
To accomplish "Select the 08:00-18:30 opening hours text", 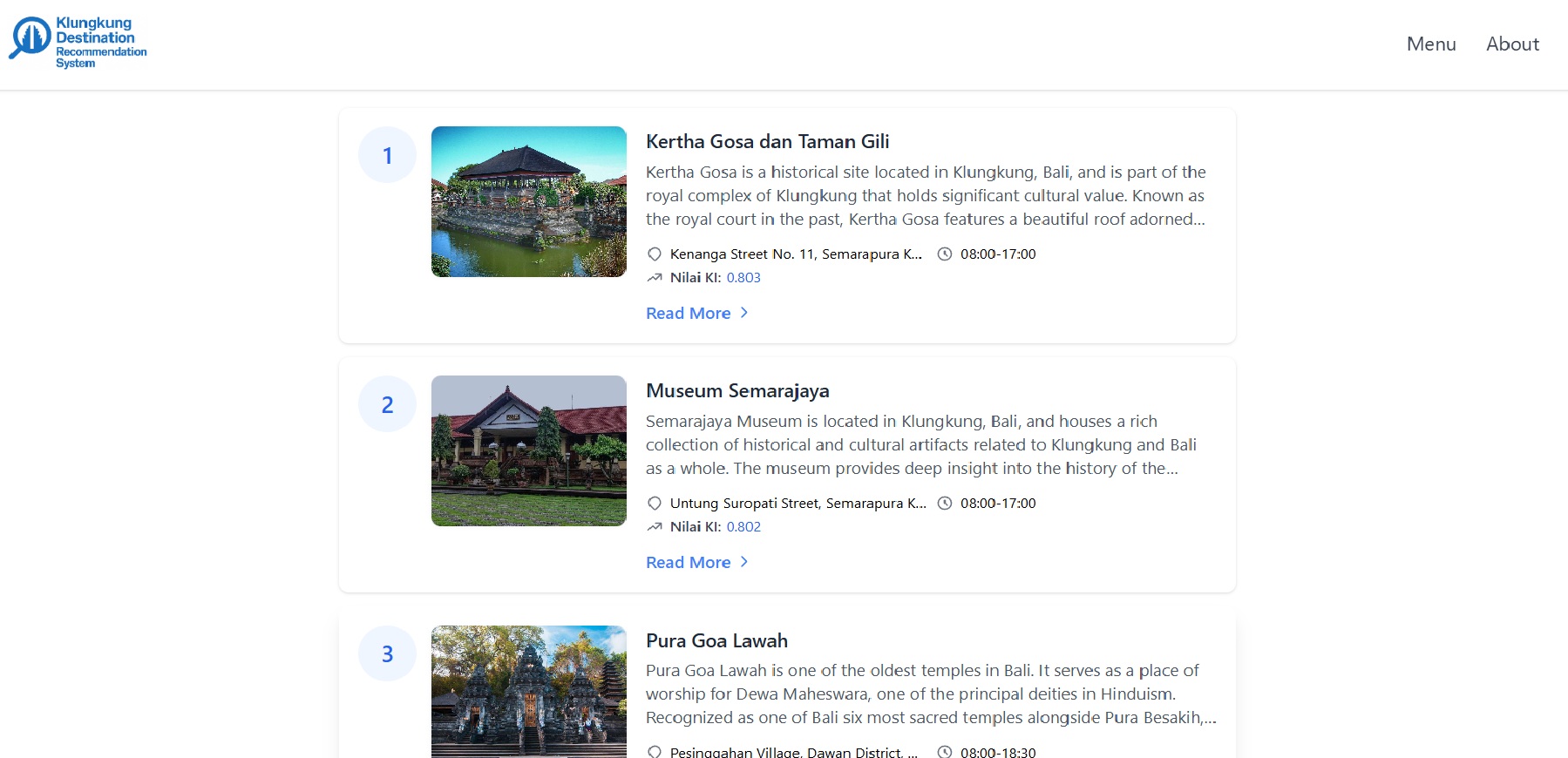I will pos(998,752).
